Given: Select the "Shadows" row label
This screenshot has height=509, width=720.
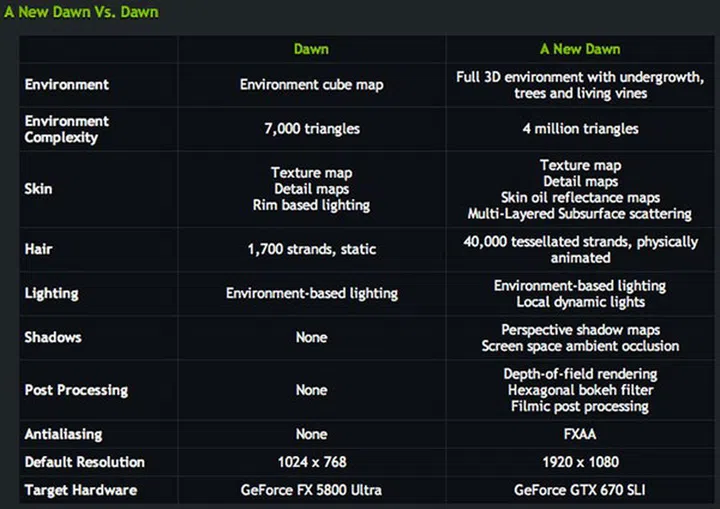Looking at the screenshot, I should tap(53, 338).
